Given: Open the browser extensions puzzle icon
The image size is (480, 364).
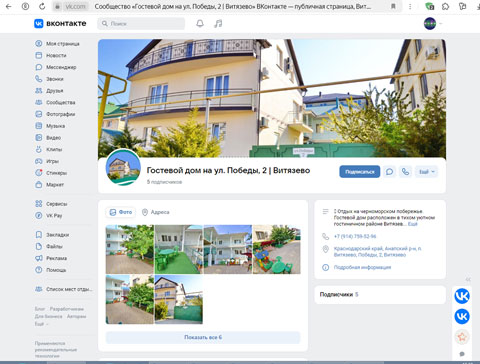Looking at the screenshot, I should [x=445, y=6].
